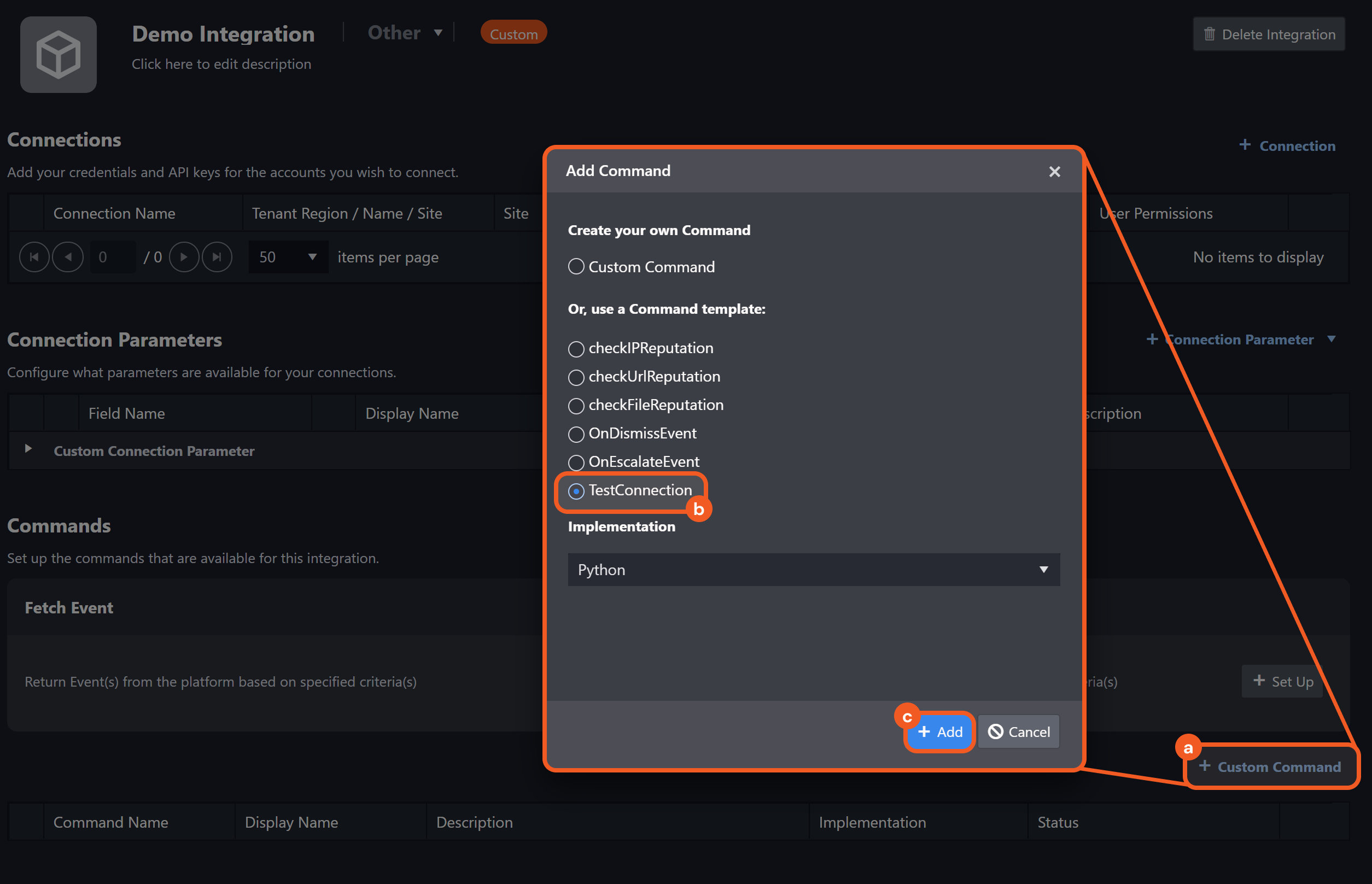Open the Implementation Python dropdown

click(x=814, y=570)
